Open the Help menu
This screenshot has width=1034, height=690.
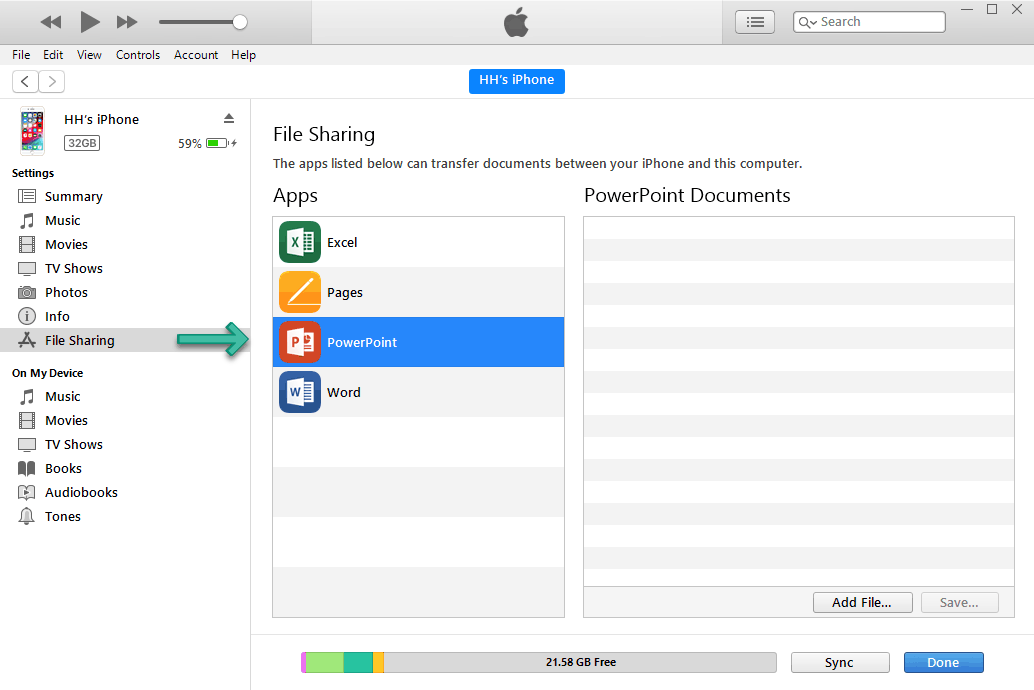(x=243, y=55)
